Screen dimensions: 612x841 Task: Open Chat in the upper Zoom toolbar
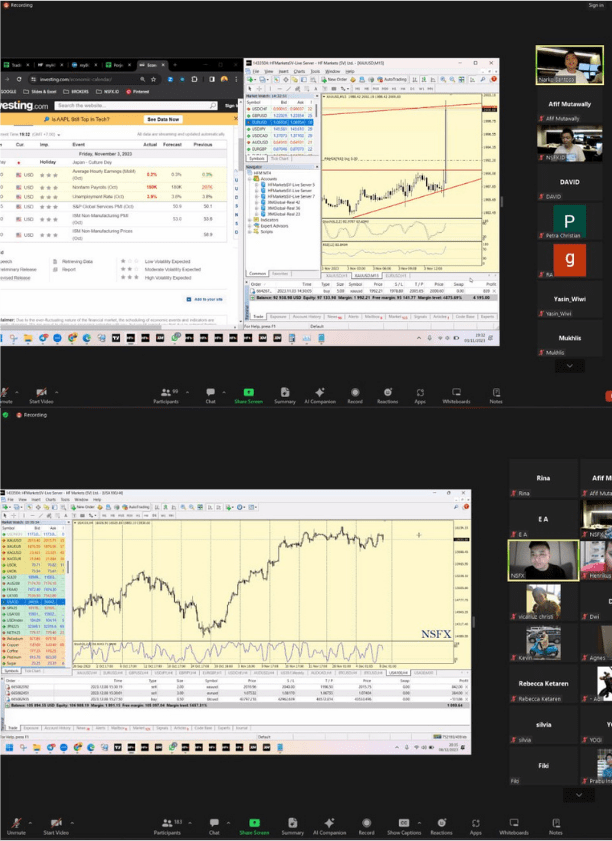(211, 392)
